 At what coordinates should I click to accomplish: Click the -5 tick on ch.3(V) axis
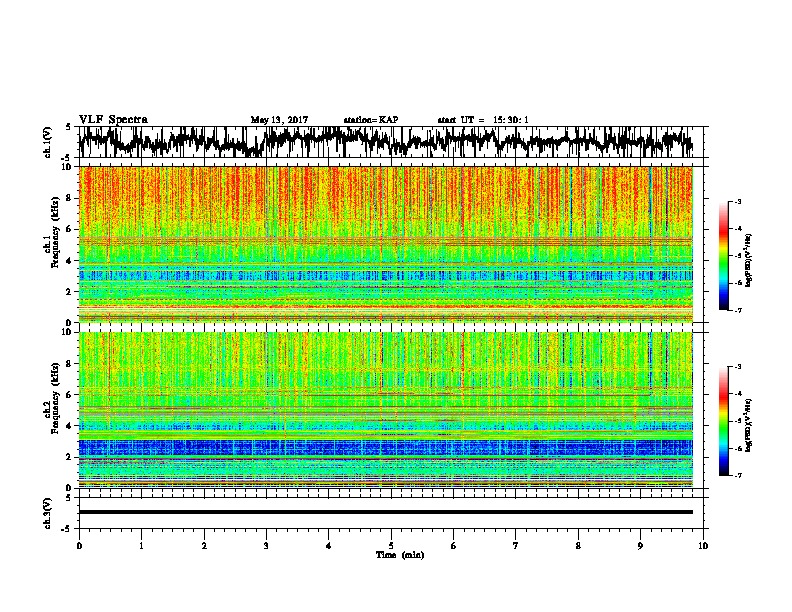click(67, 529)
